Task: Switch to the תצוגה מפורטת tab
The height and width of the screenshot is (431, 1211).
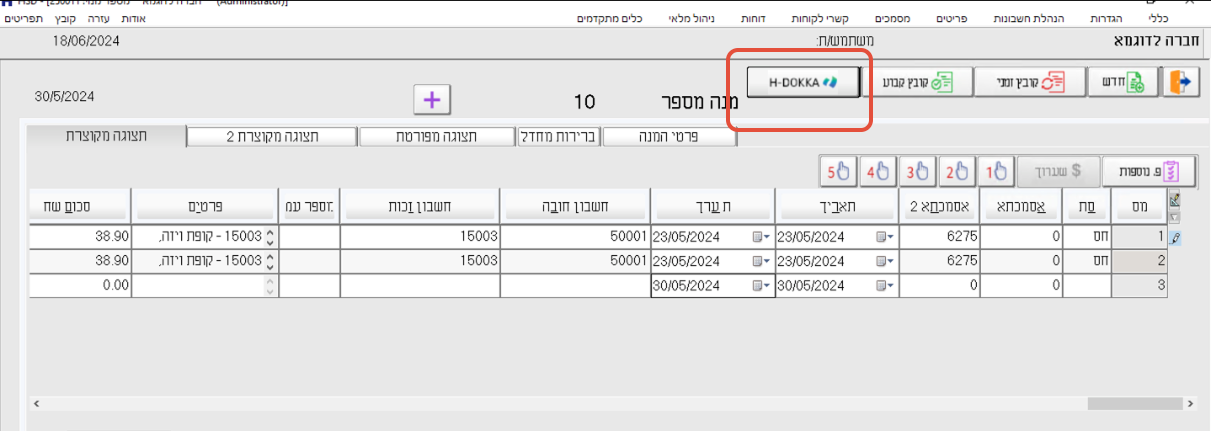Action: [x=437, y=137]
